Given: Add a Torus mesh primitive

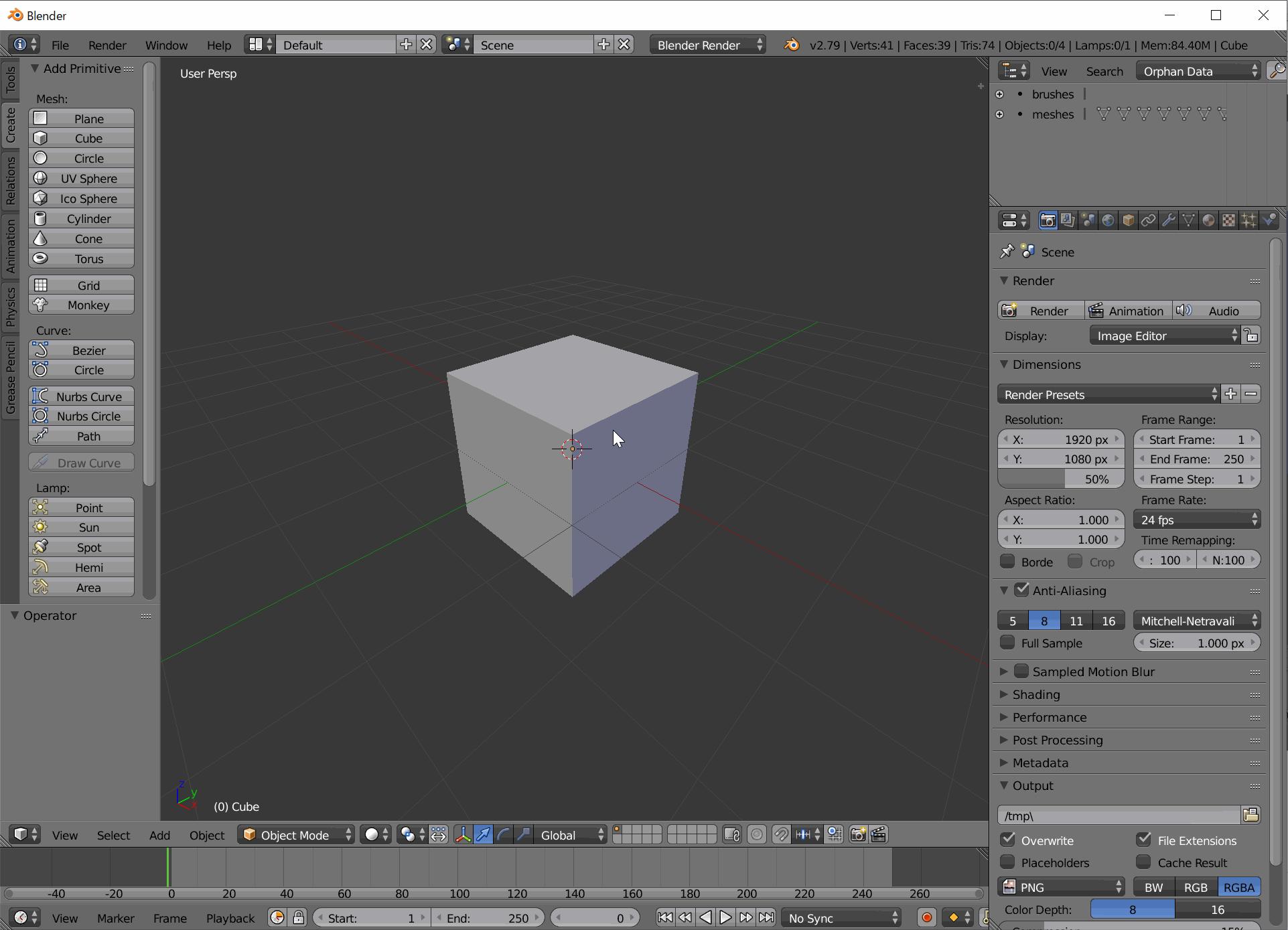Looking at the screenshot, I should click(82, 259).
